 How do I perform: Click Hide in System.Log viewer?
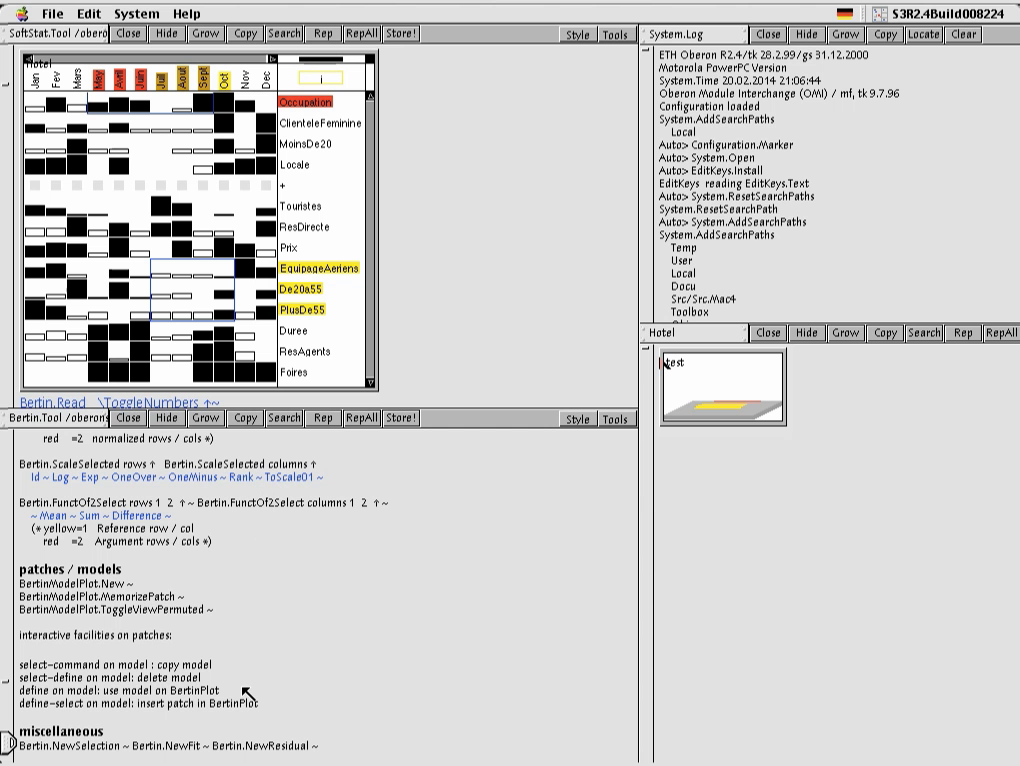(807, 34)
